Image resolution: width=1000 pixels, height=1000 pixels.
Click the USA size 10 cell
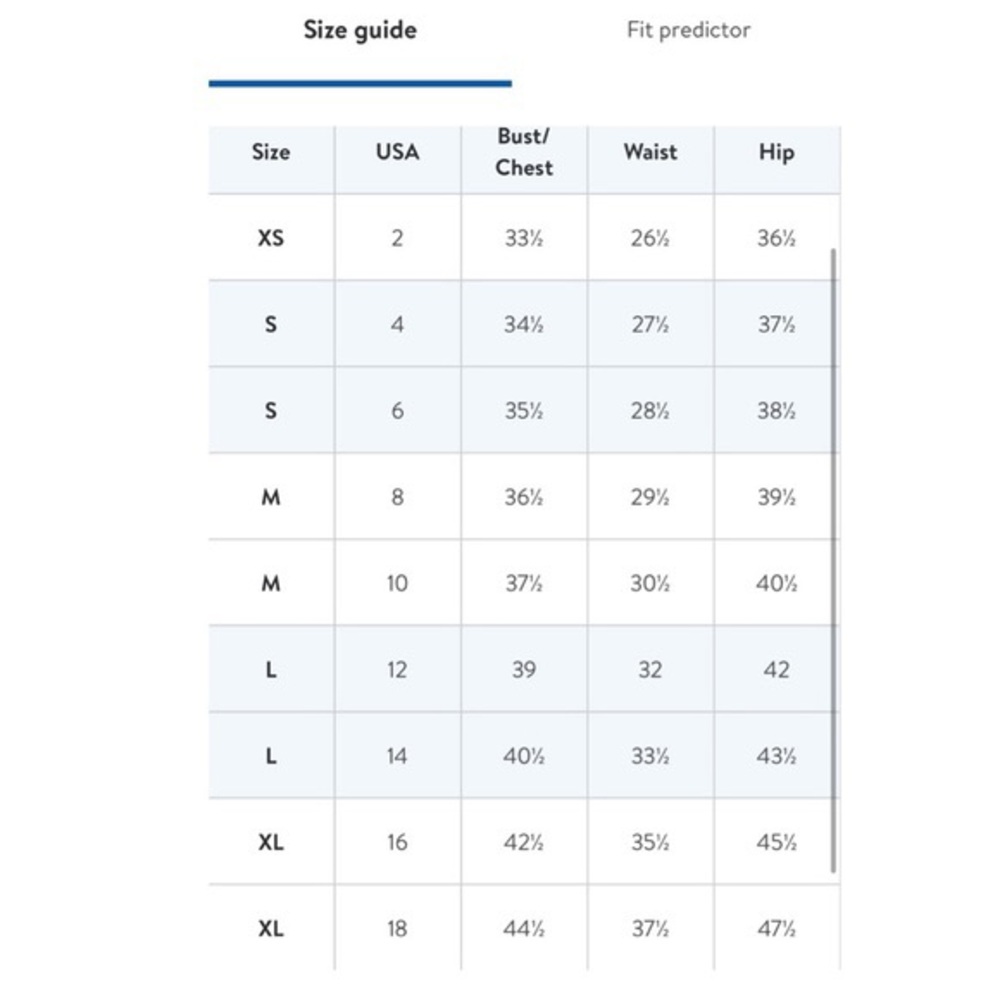(x=397, y=583)
